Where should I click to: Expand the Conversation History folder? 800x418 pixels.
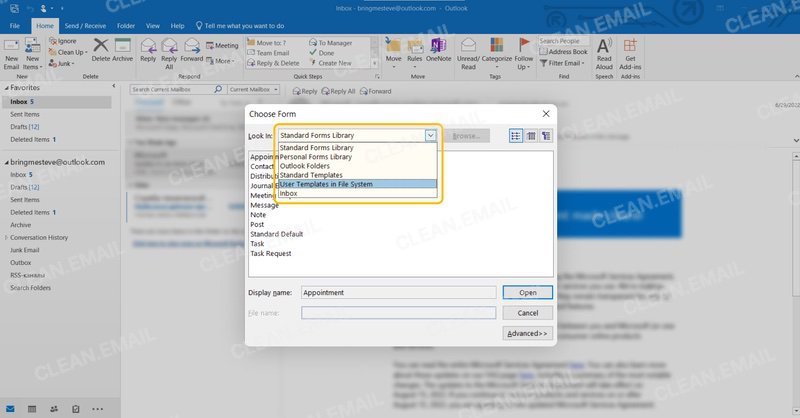point(6,237)
